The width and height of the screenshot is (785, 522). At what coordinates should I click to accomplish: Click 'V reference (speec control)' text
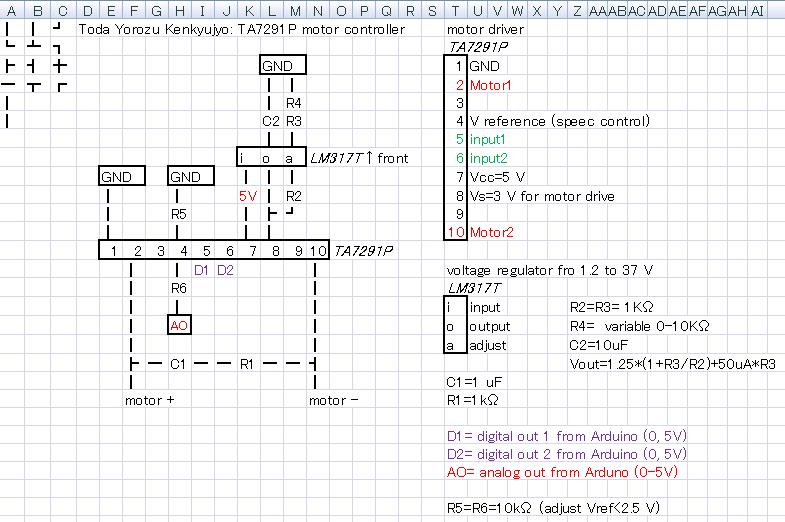[x=560, y=121]
